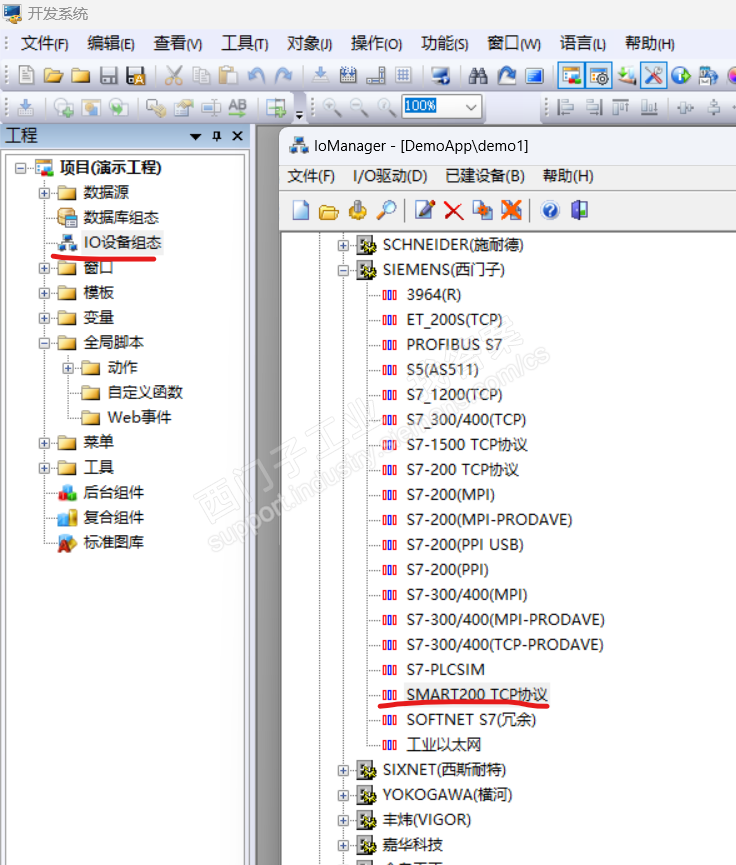Select SMART200 TCP协议 driver
This screenshot has height=865, width=736.
(477, 694)
